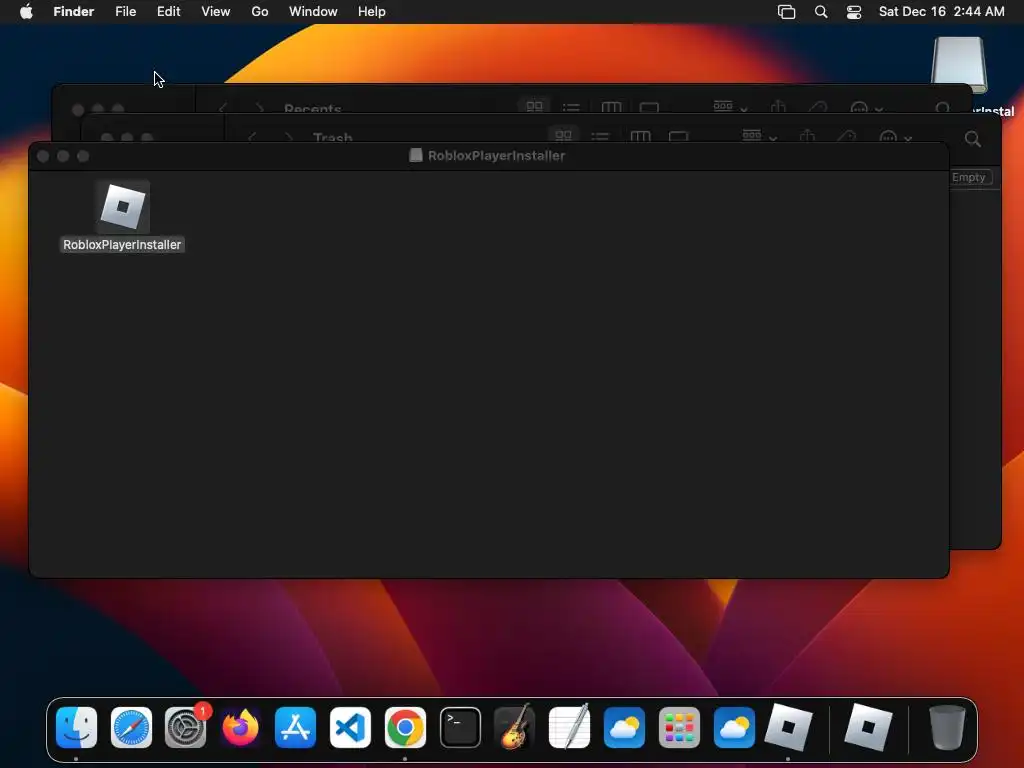This screenshot has width=1024, height=768.
Task: Launch GarageBand from the Dock
Action: pyautogui.click(x=515, y=727)
